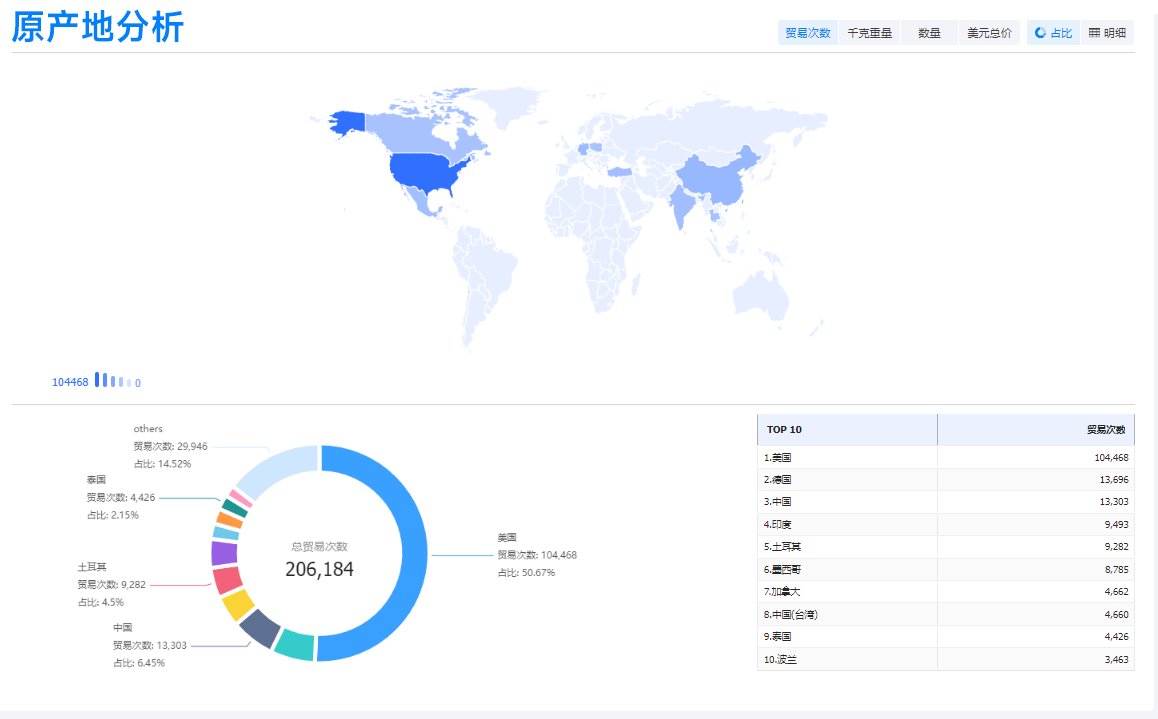This screenshot has width=1158, height=719.
Task: Click the yellow donut chart segment
Action: tap(238, 605)
